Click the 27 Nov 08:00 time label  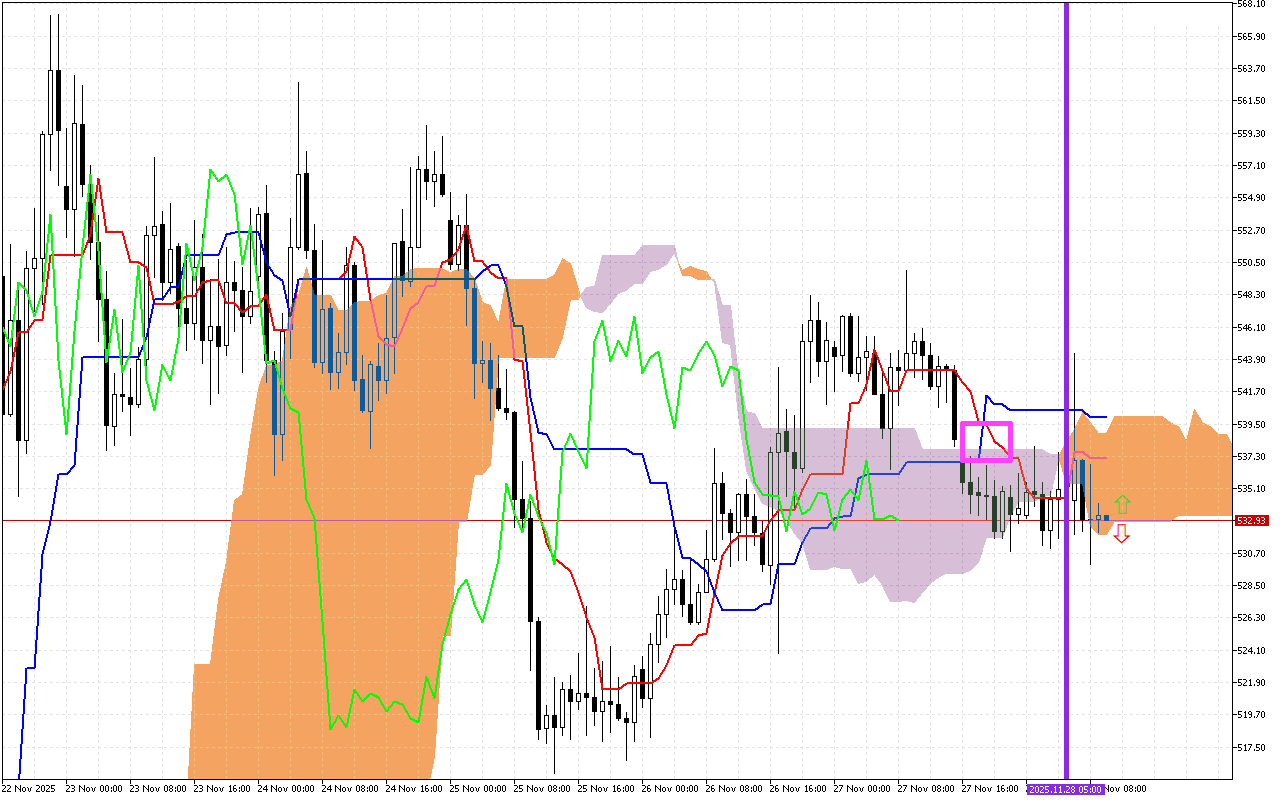point(929,789)
